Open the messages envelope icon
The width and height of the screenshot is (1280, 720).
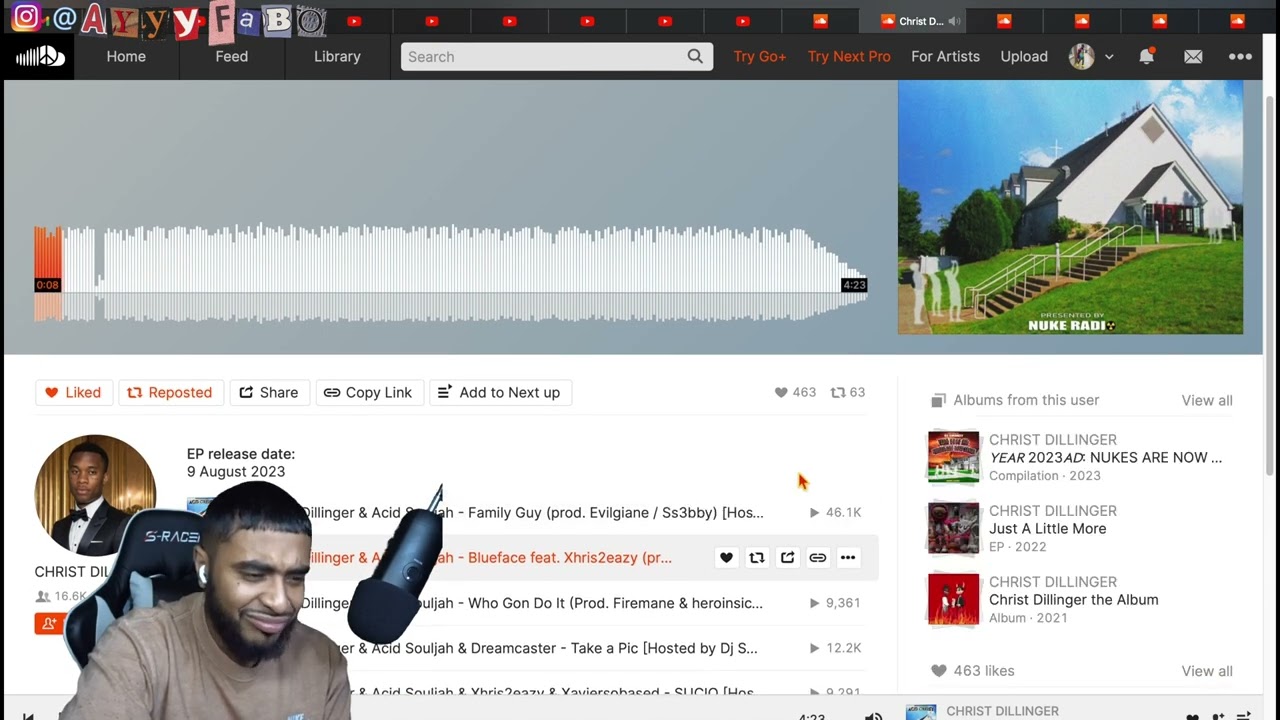click(1193, 57)
